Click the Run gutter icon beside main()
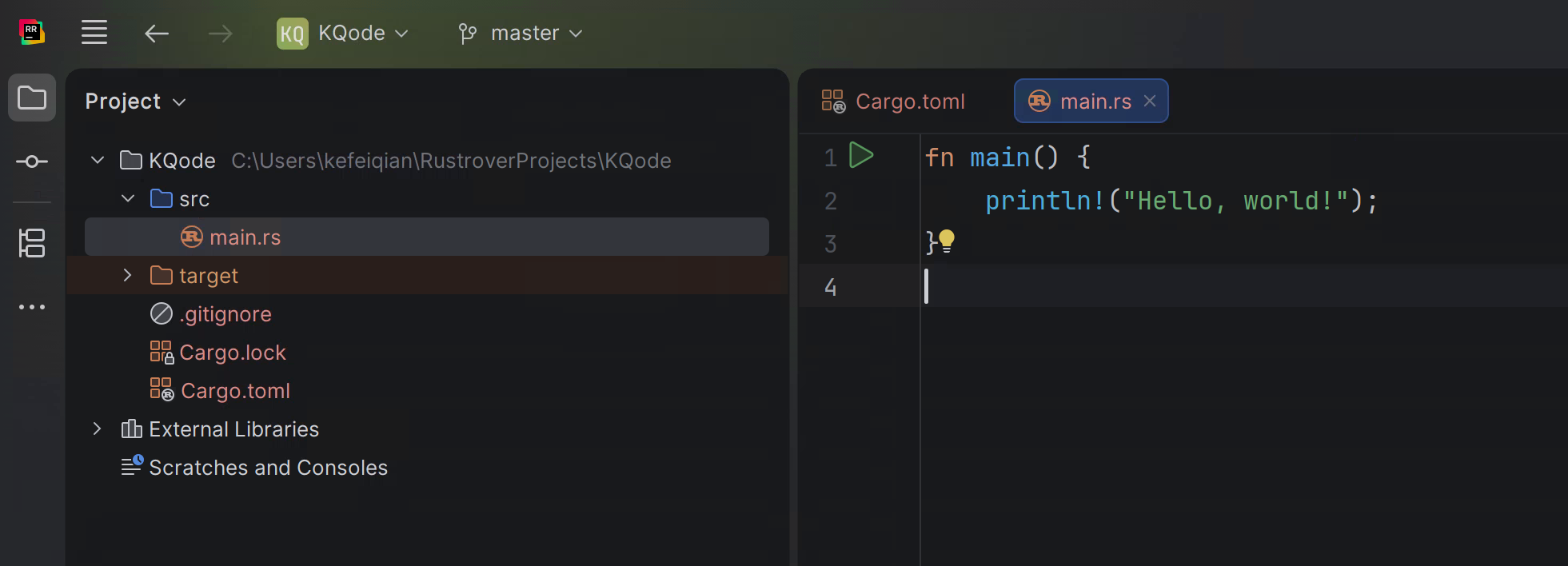The width and height of the screenshot is (1568, 566). coord(861,155)
